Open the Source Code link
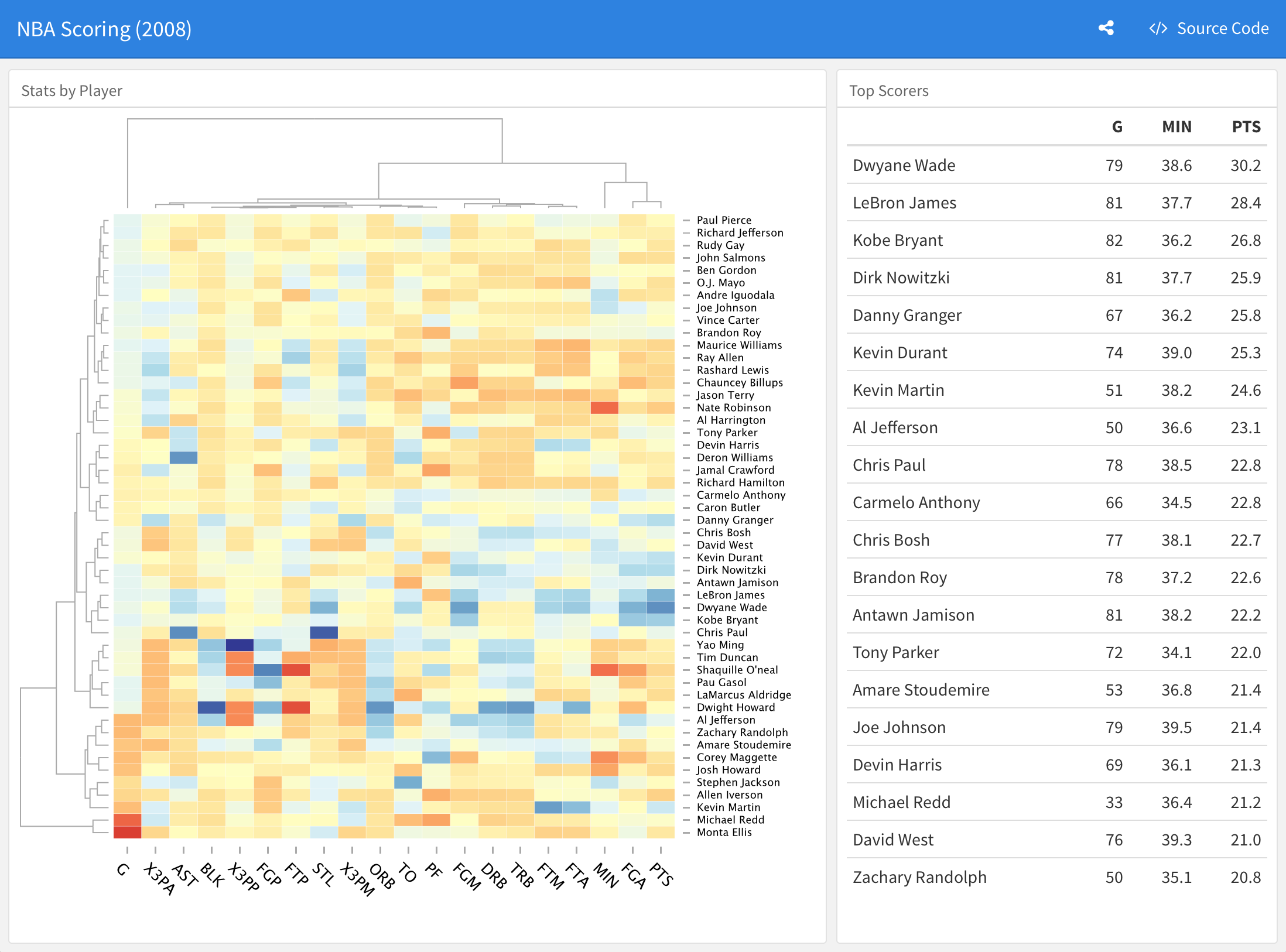The image size is (1286, 952). 1222,29
